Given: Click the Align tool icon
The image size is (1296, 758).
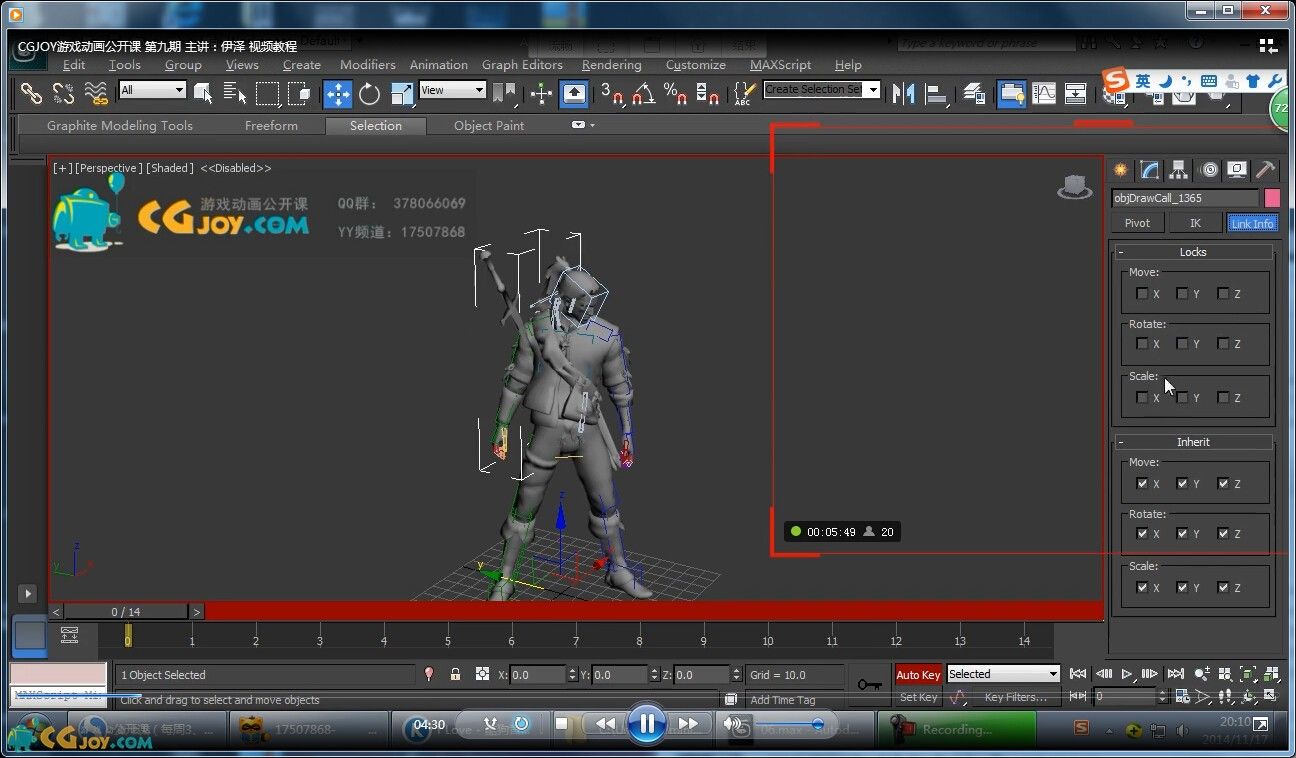Looking at the screenshot, I should coord(936,93).
